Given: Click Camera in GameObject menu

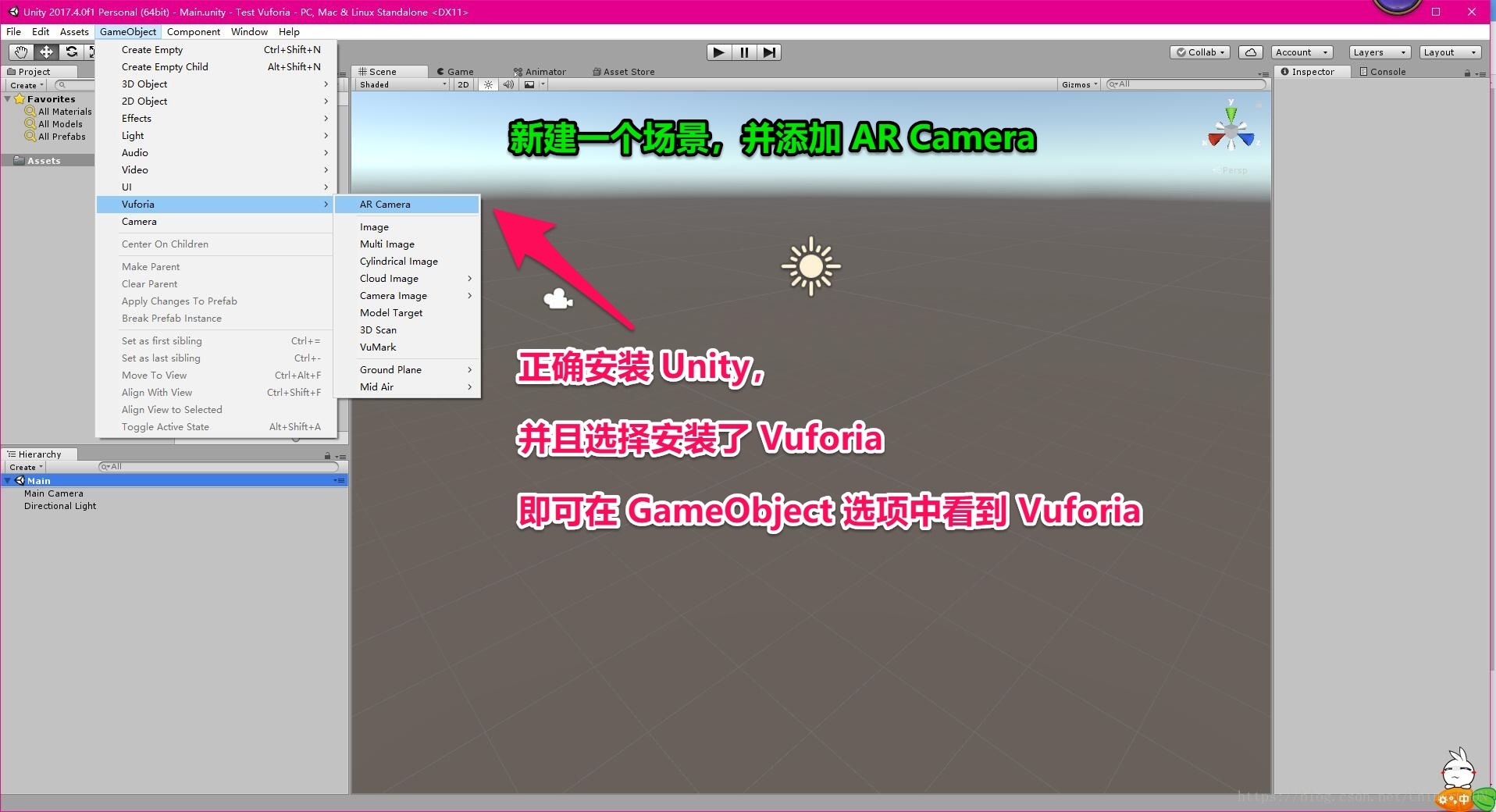Looking at the screenshot, I should pos(216,222).
